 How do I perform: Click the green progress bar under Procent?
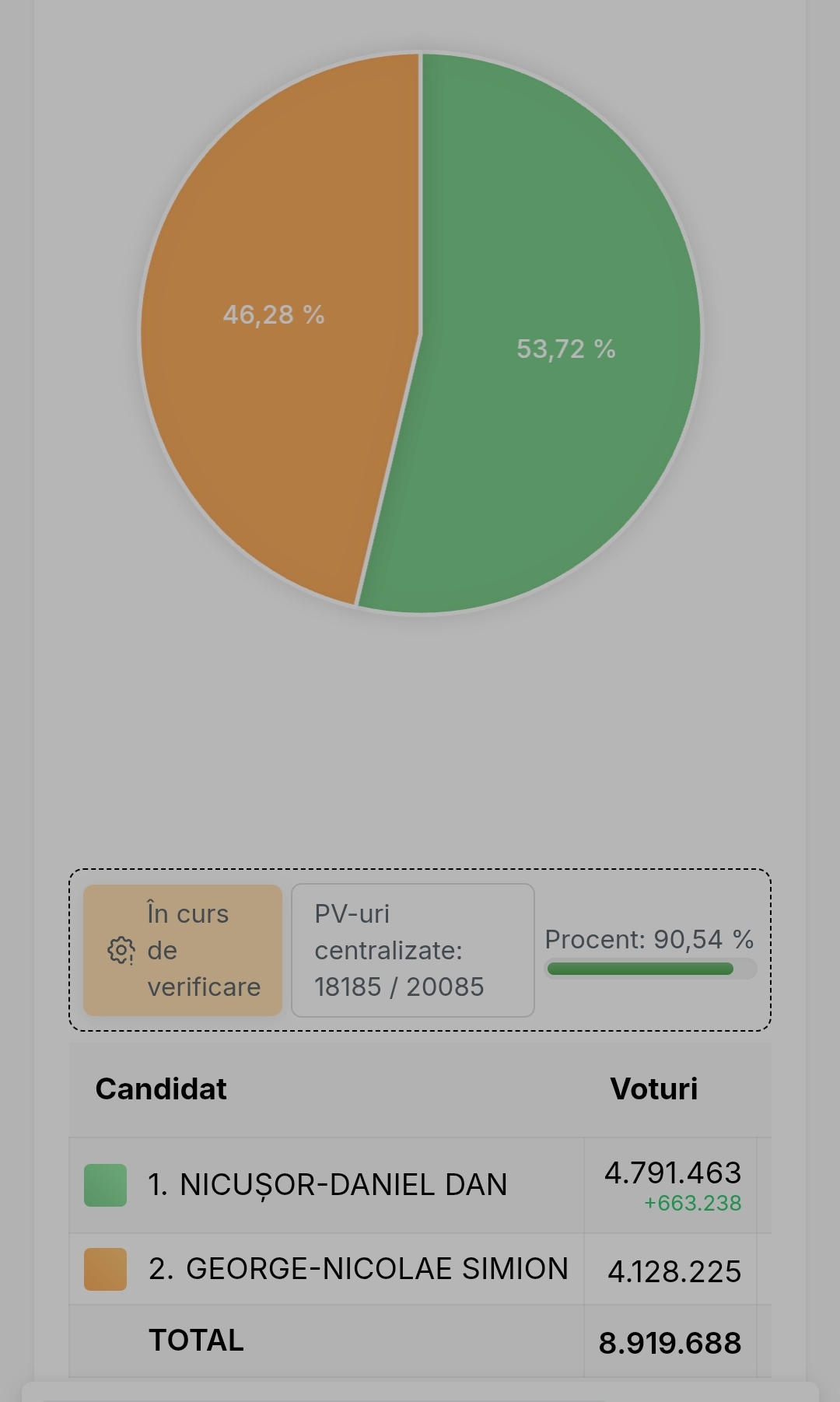640,969
